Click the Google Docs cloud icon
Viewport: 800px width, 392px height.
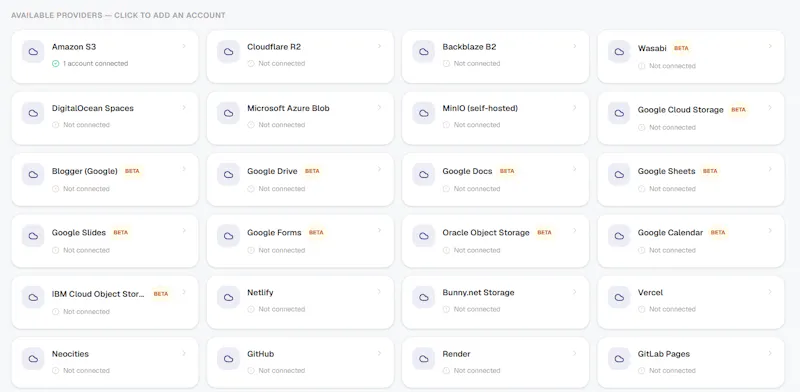tap(423, 174)
